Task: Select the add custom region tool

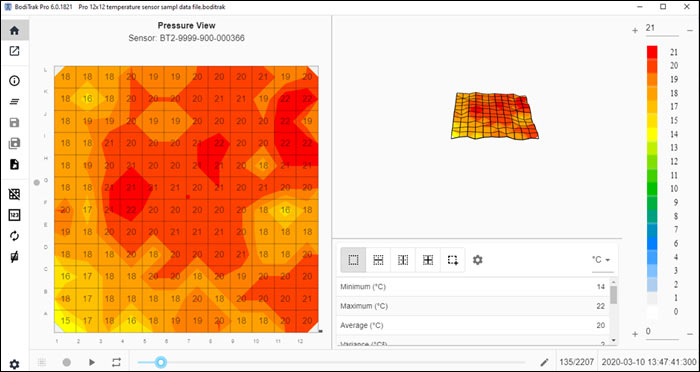Action: click(x=453, y=260)
